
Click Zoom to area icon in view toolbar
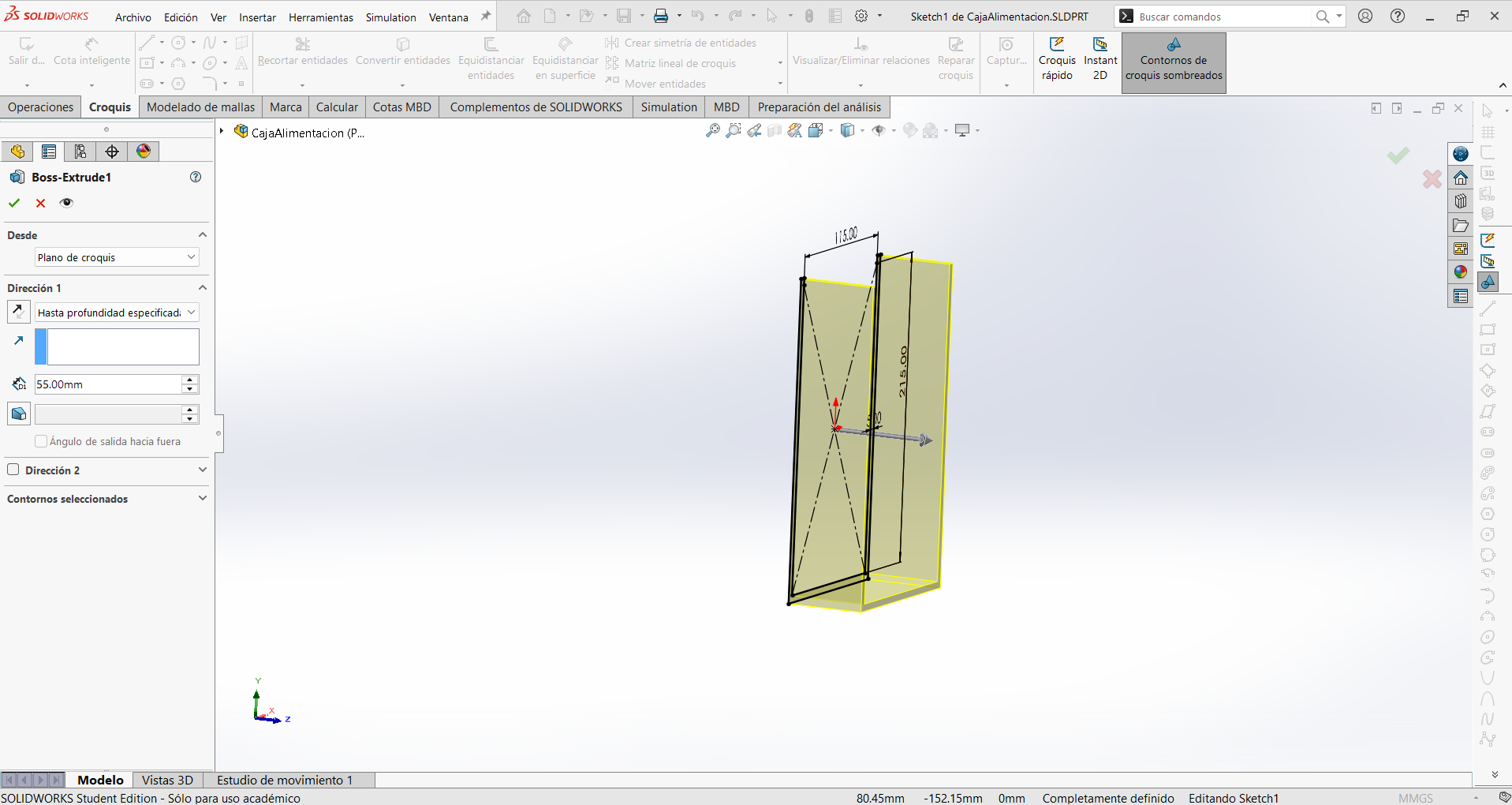734,130
